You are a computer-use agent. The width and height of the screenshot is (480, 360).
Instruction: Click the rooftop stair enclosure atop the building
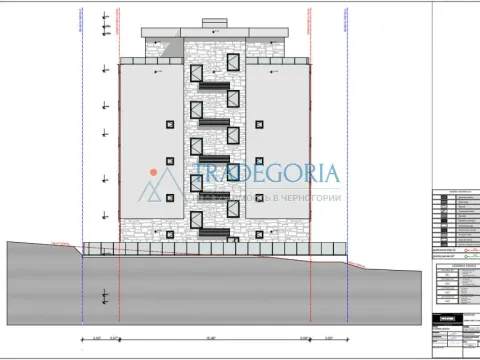pos(215,23)
